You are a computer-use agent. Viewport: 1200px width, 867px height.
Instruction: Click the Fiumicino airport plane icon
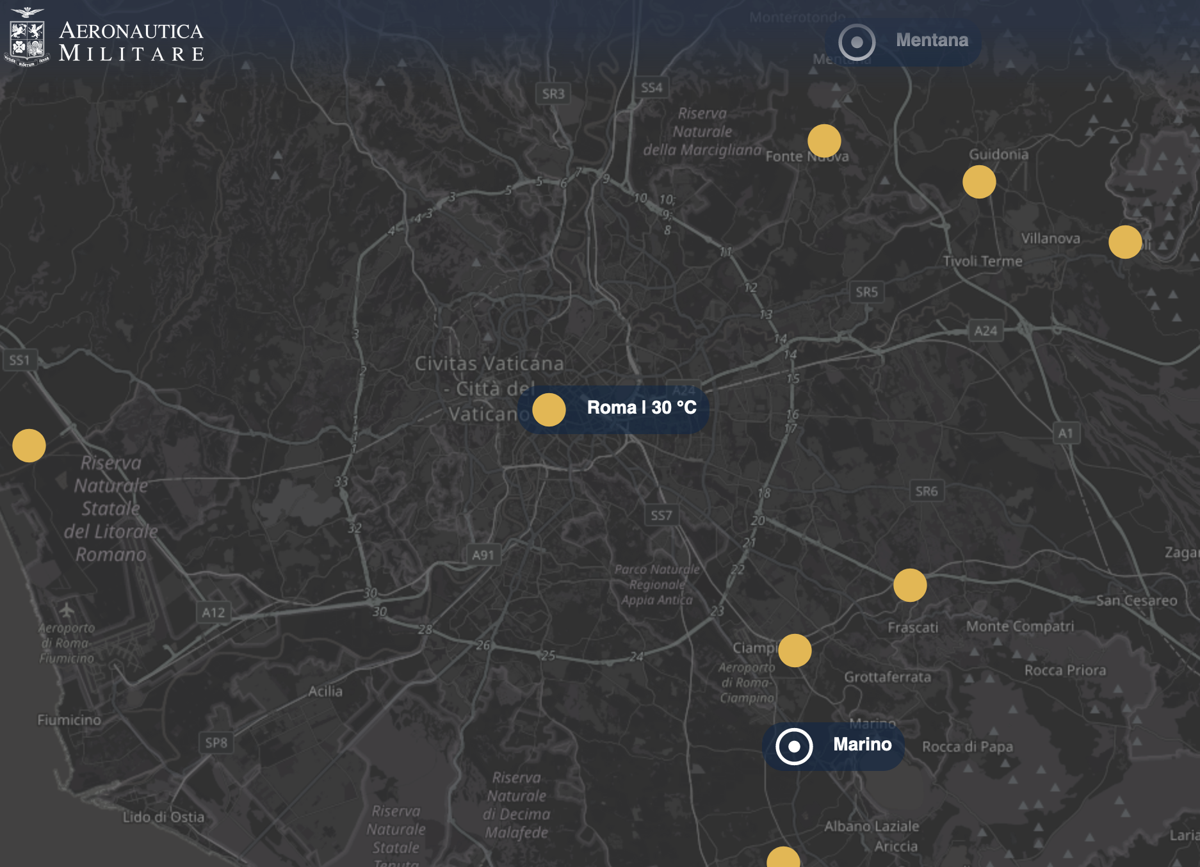click(67, 609)
